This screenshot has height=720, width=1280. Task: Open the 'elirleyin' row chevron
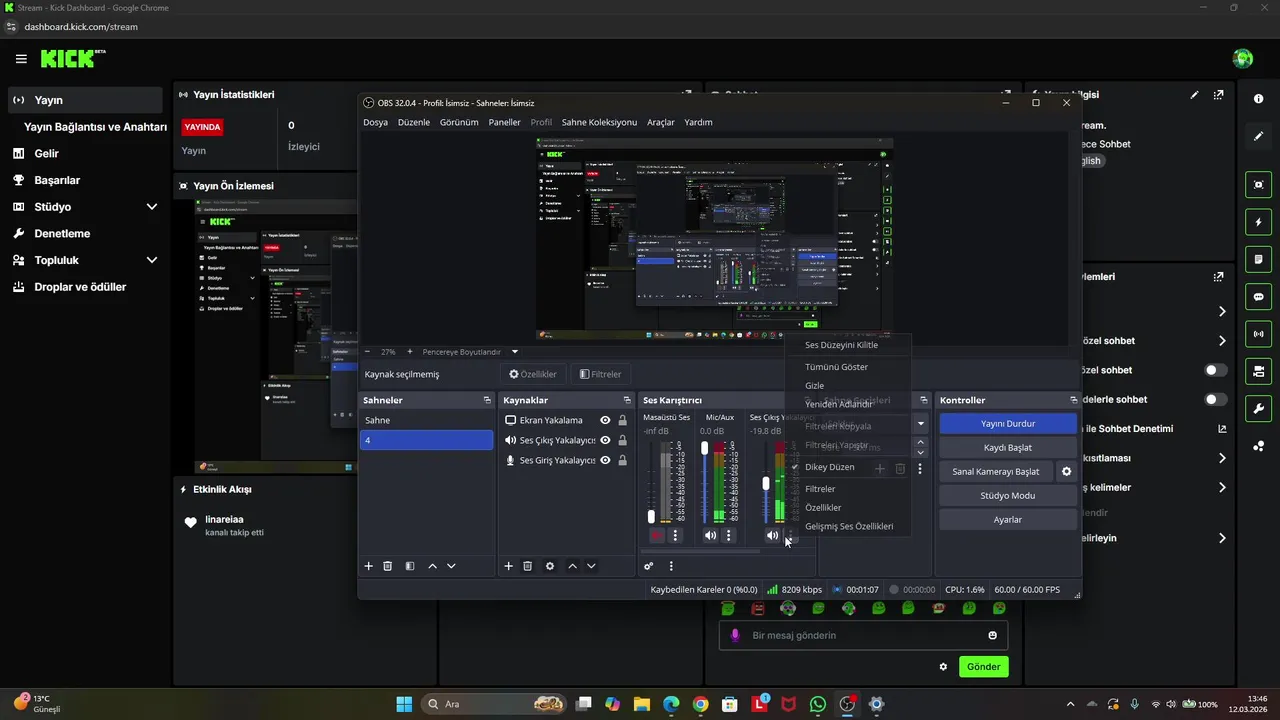pyautogui.click(x=1222, y=538)
